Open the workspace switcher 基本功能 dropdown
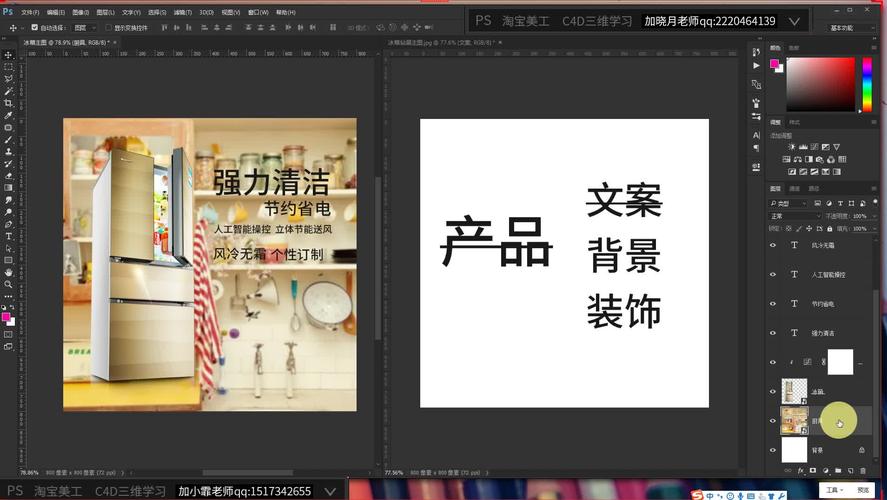 coord(849,28)
